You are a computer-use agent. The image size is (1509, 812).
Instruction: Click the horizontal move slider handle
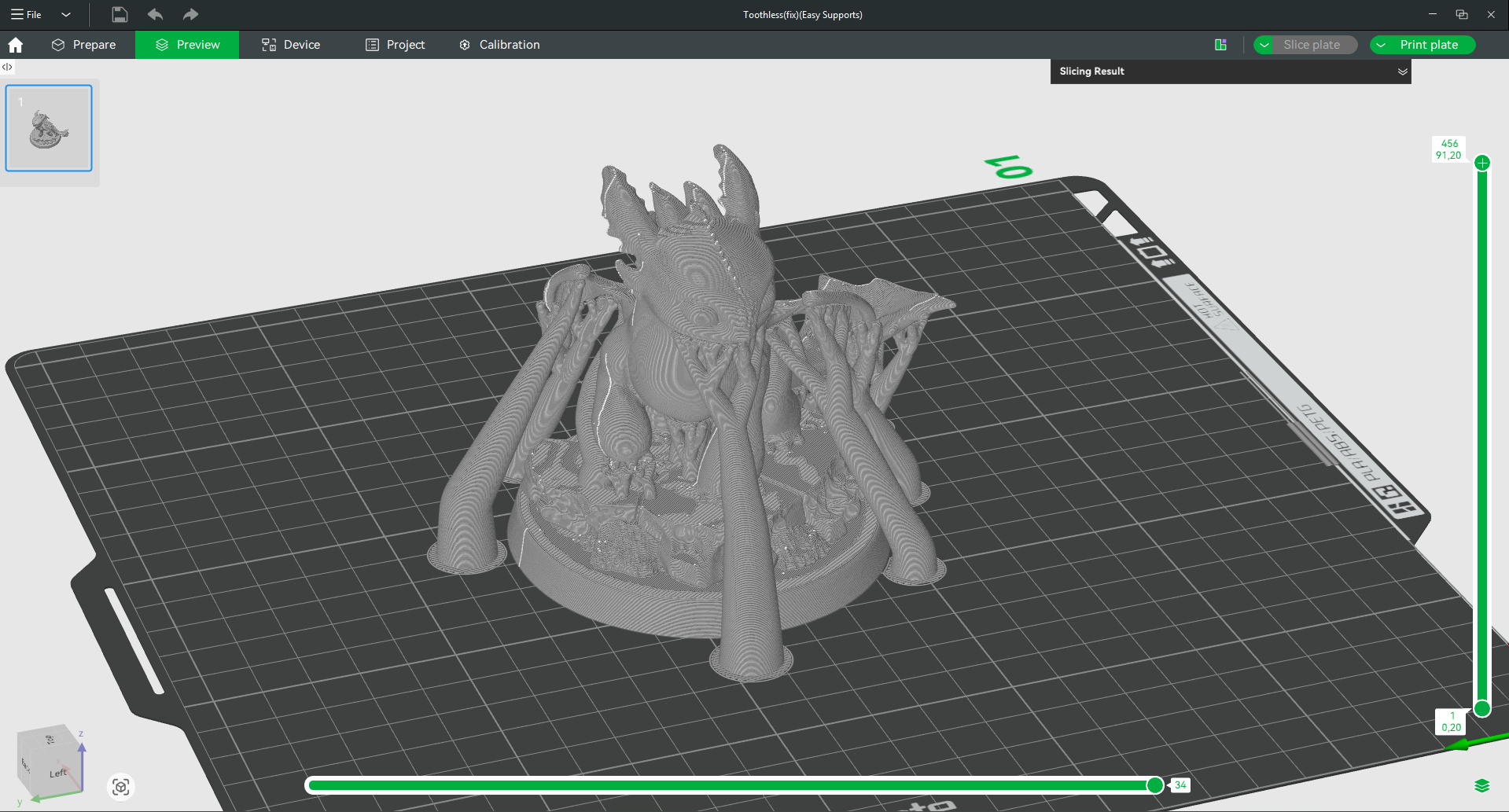click(x=1155, y=784)
